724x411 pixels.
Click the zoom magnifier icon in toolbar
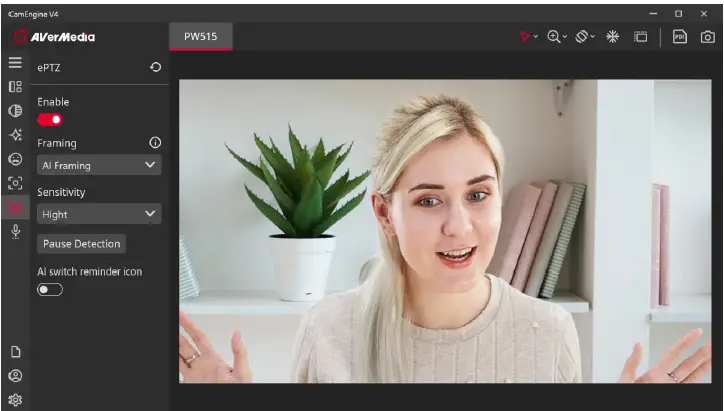(553, 36)
